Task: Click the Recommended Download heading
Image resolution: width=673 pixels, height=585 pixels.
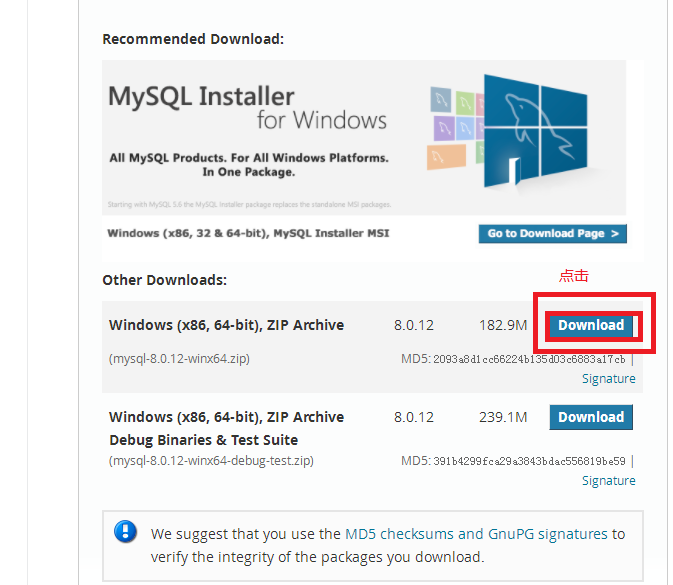Action: [x=193, y=39]
